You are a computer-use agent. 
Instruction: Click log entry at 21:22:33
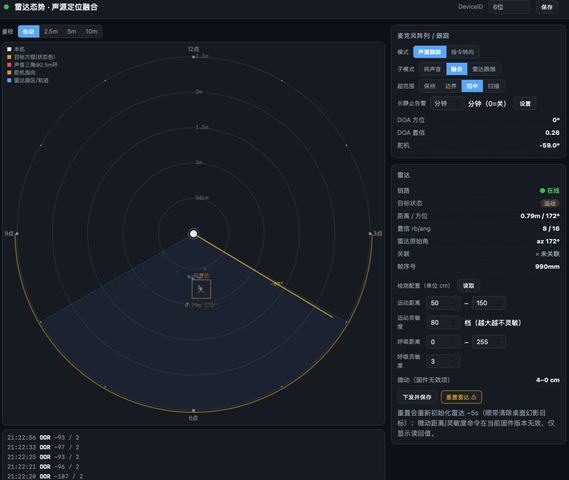[x=43, y=447]
